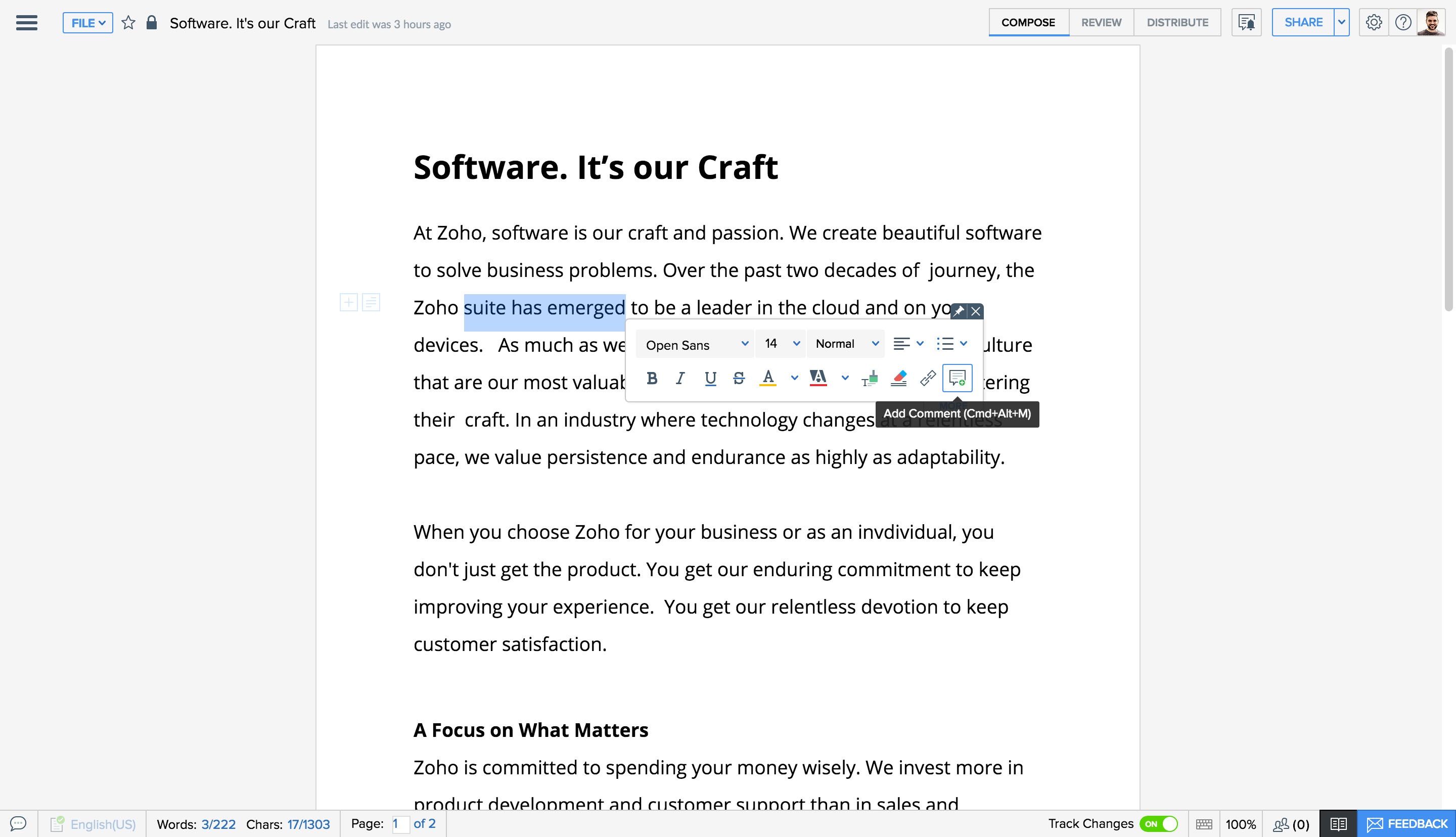Apply strikethrough to selected text
This screenshot has width=1456, height=837.
739,378
